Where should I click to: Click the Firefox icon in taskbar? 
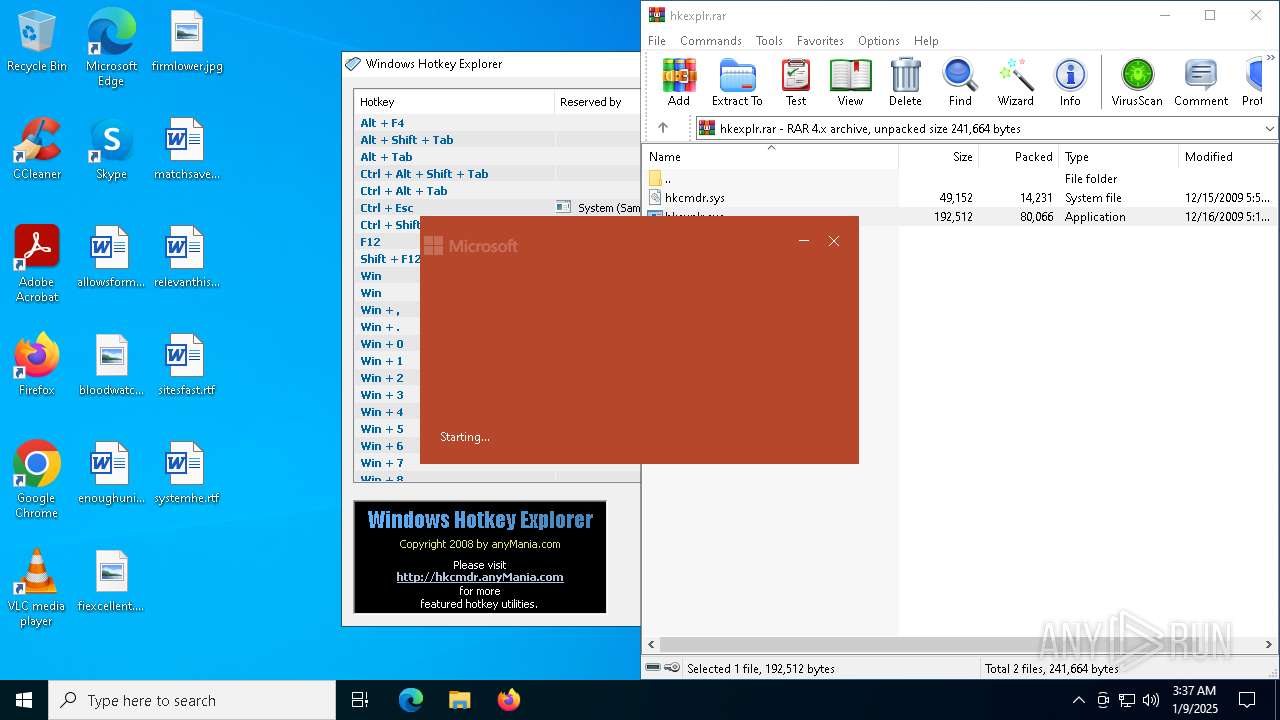pos(508,700)
